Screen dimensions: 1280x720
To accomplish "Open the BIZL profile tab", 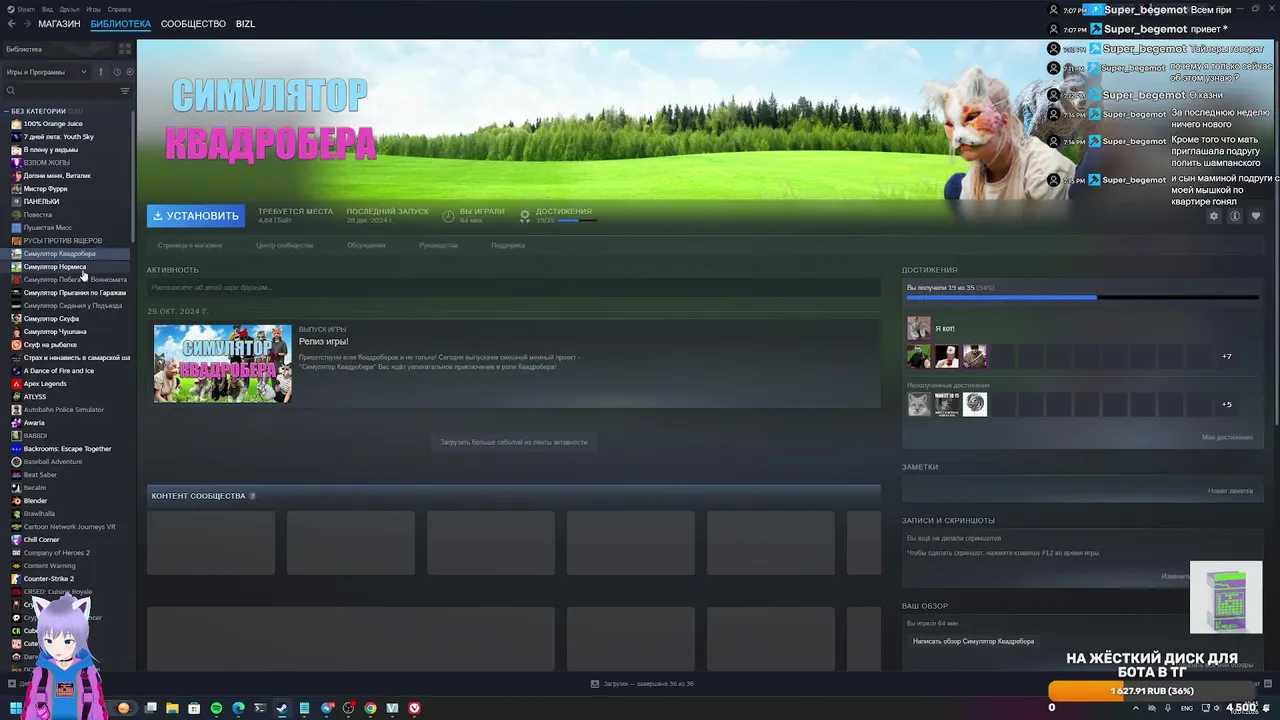I will pos(245,24).
